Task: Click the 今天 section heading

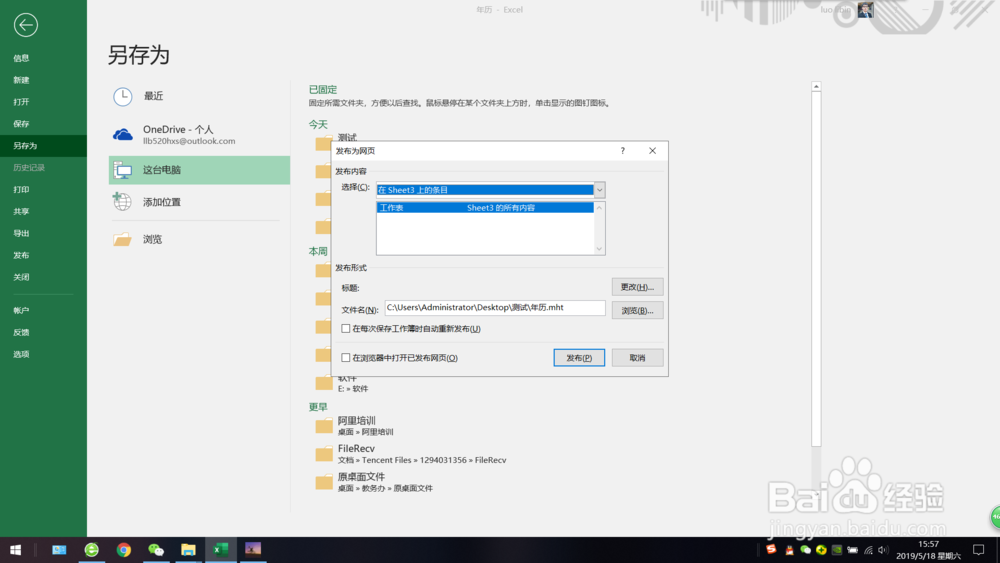Action: [318, 125]
